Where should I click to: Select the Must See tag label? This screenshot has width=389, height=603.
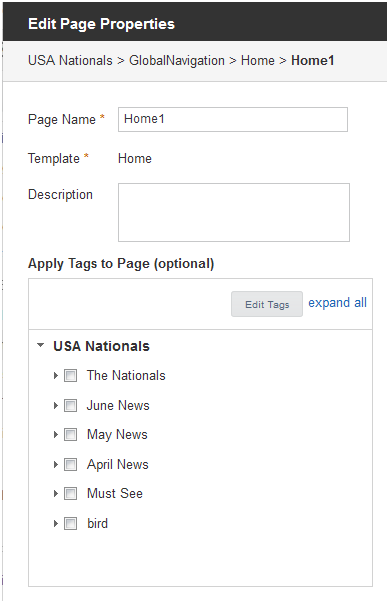(115, 493)
